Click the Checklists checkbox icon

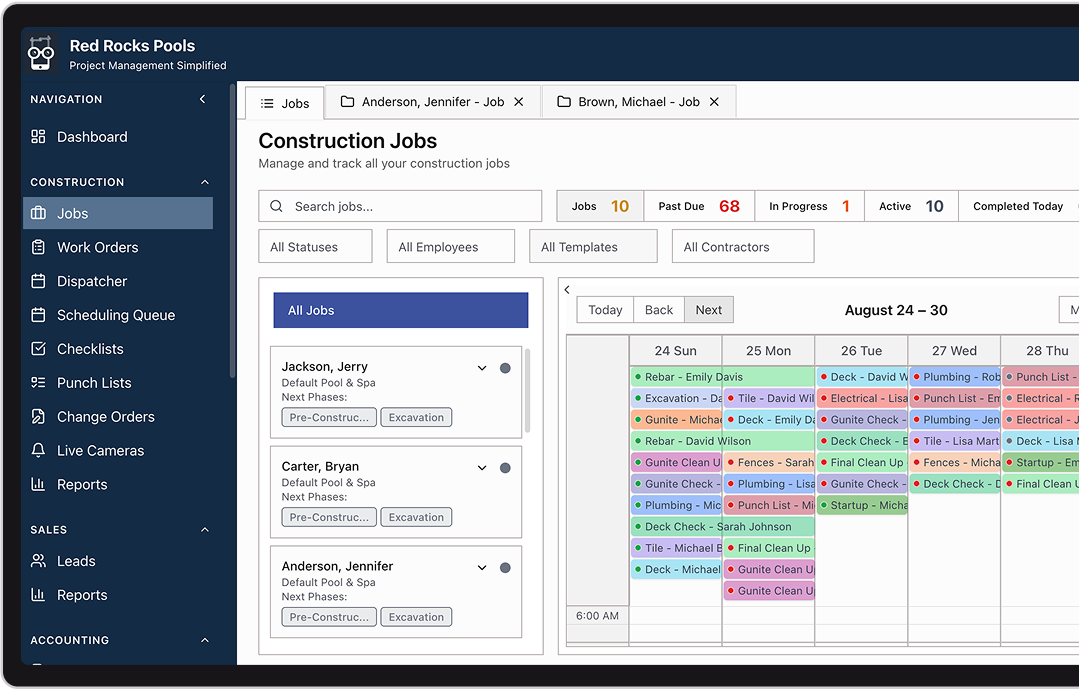[x=38, y=349]
